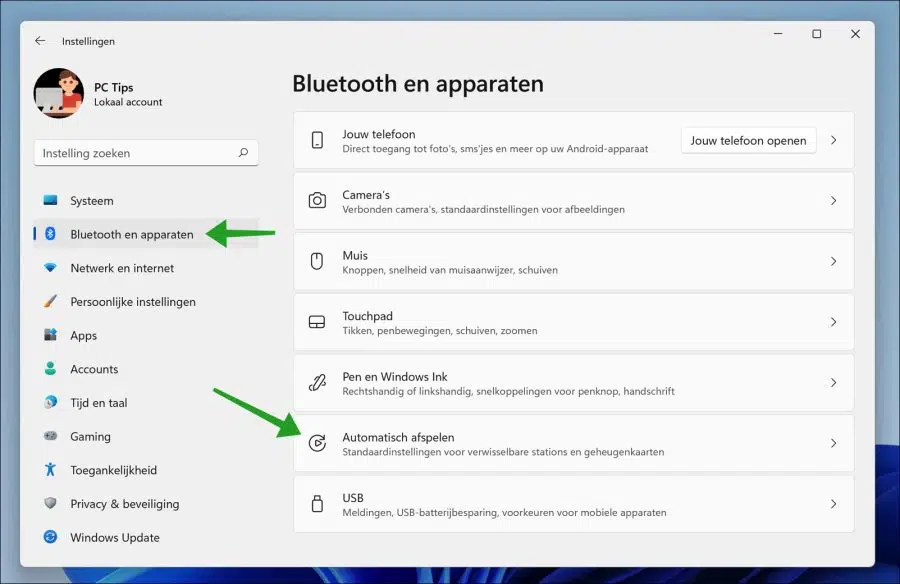Open the Accounts category

(146, 369)
